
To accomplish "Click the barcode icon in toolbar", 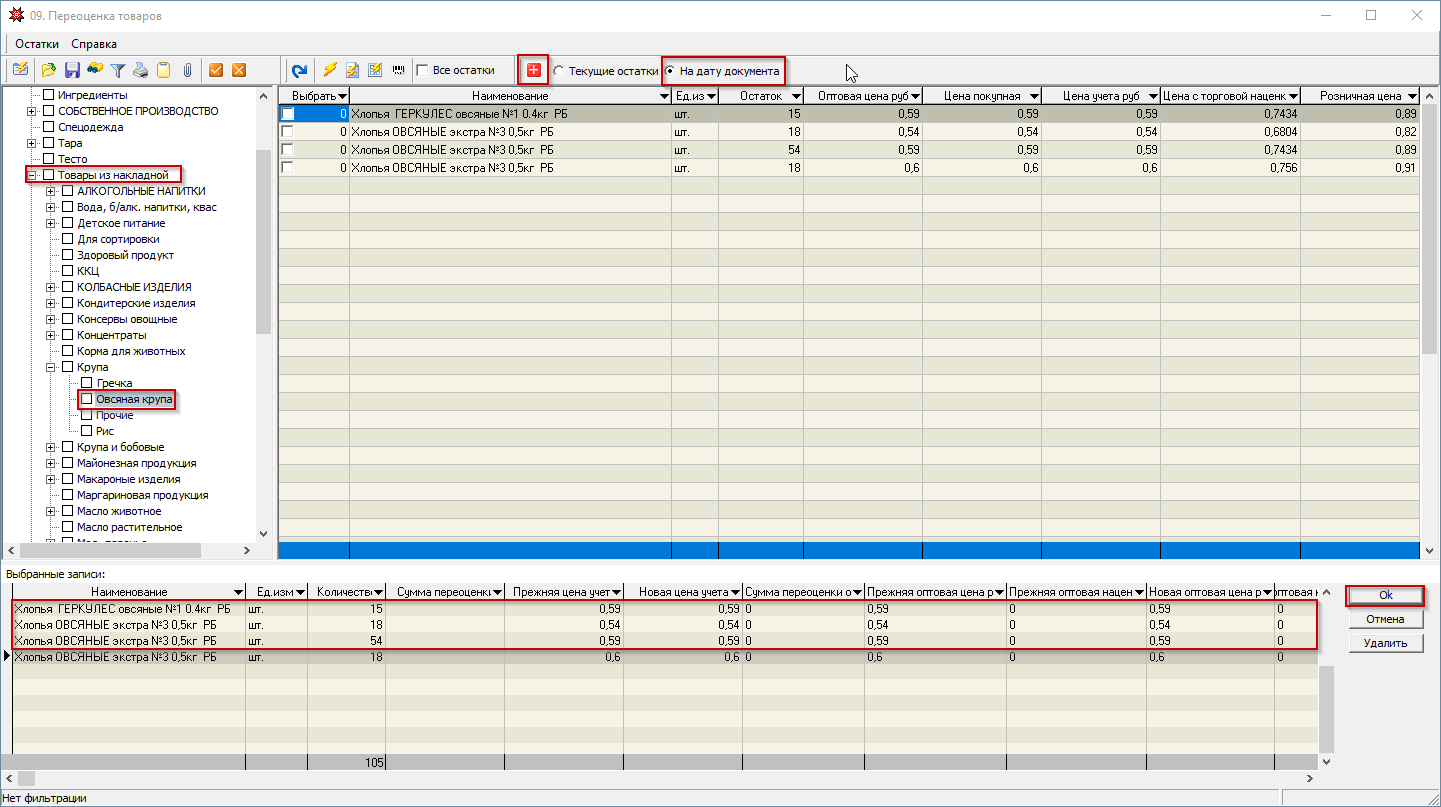I will point(399,70).
